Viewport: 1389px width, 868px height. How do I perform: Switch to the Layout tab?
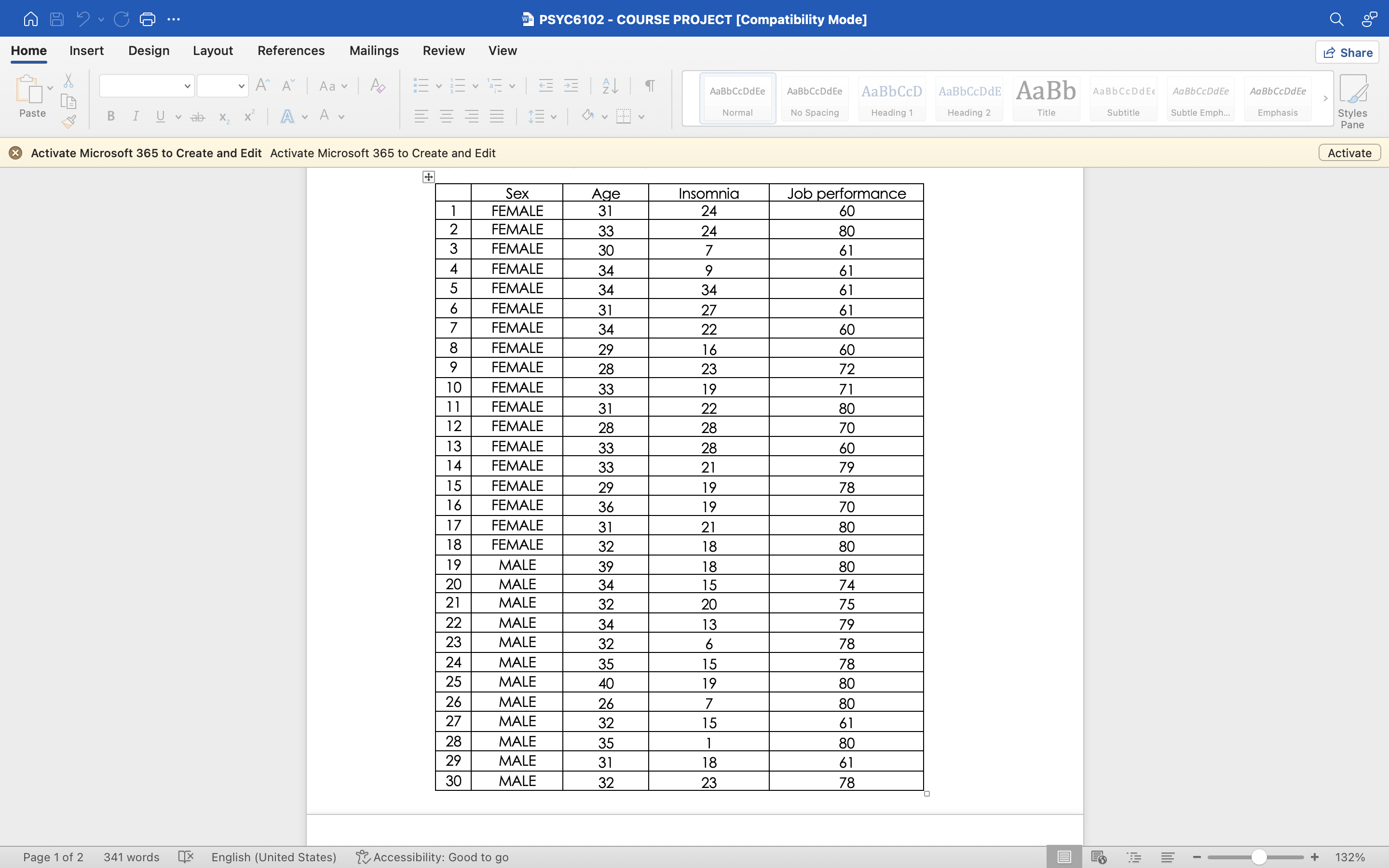[x=212, y=51]
